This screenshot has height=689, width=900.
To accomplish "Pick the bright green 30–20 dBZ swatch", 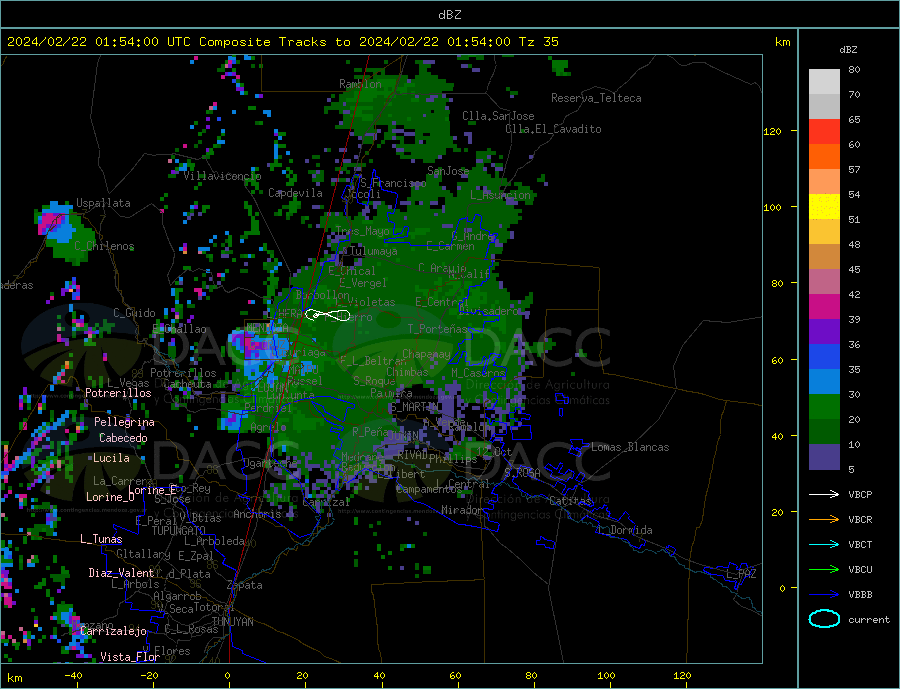I will pyautogui.click(x=824, y=407).
